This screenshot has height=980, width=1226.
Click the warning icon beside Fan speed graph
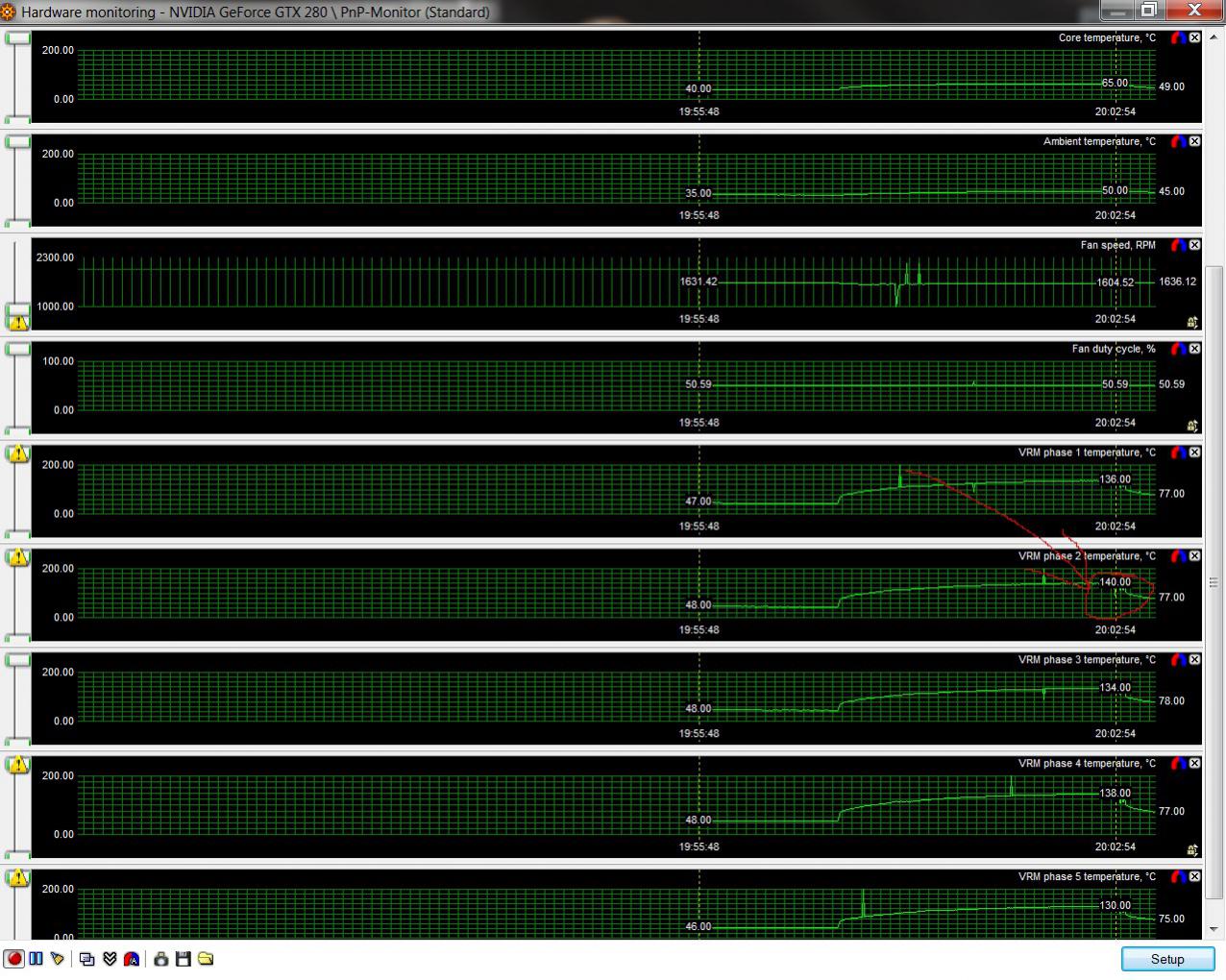[x=17, y=322]
